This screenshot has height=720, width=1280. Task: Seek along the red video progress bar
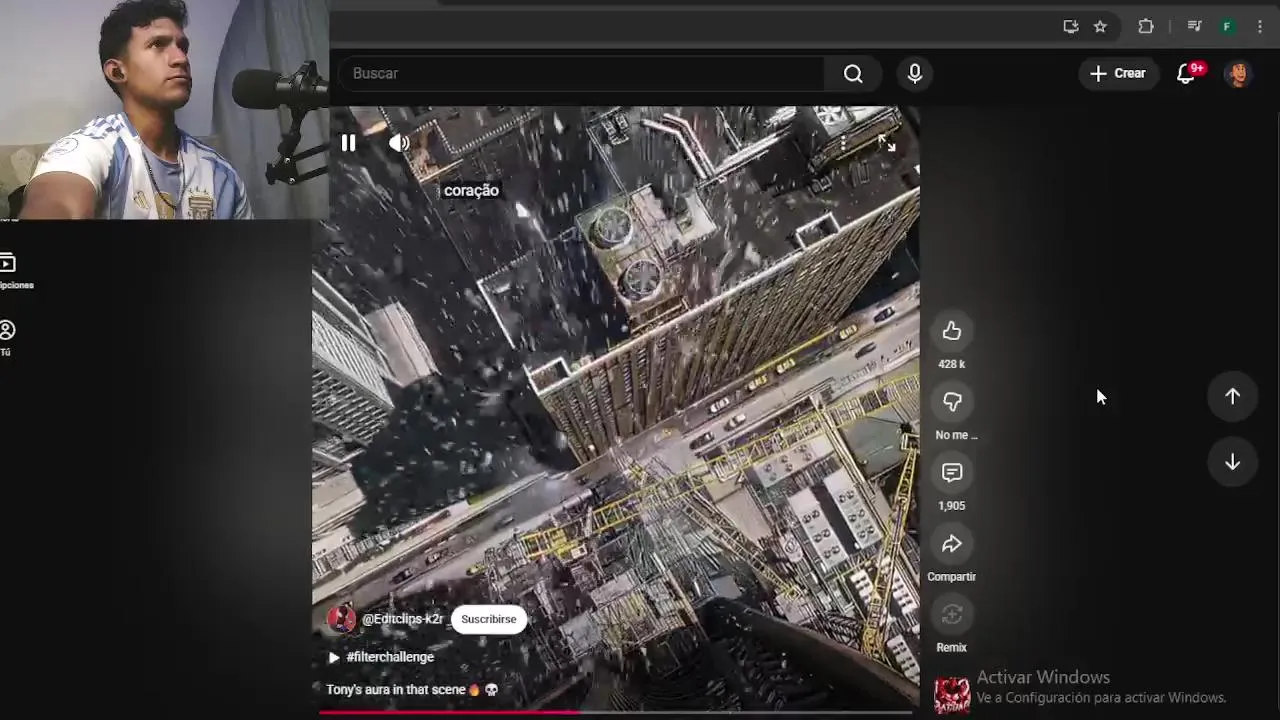(x=616, y=712)
